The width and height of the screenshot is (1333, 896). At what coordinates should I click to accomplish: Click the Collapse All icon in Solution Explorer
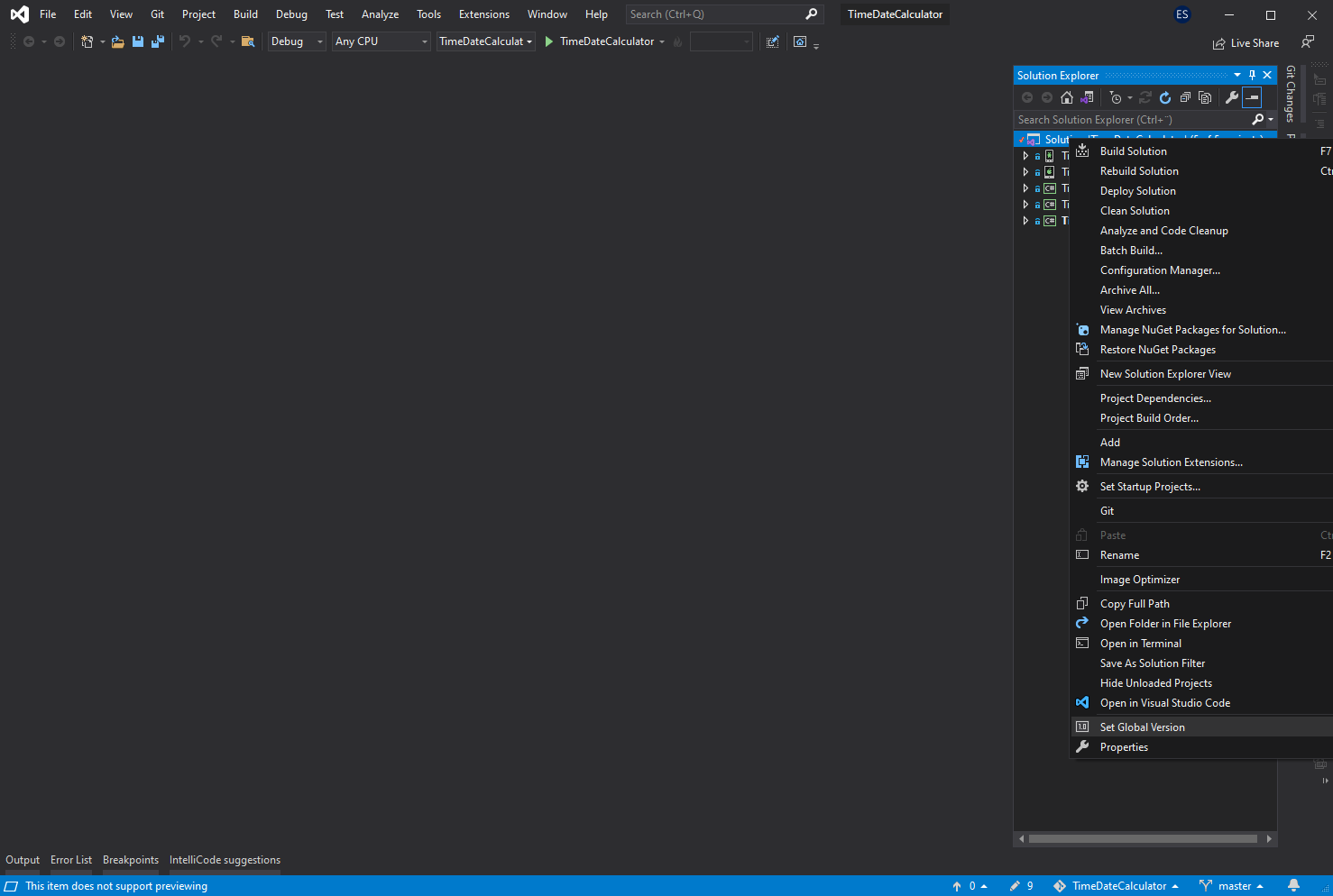(x=1185, y=97)
